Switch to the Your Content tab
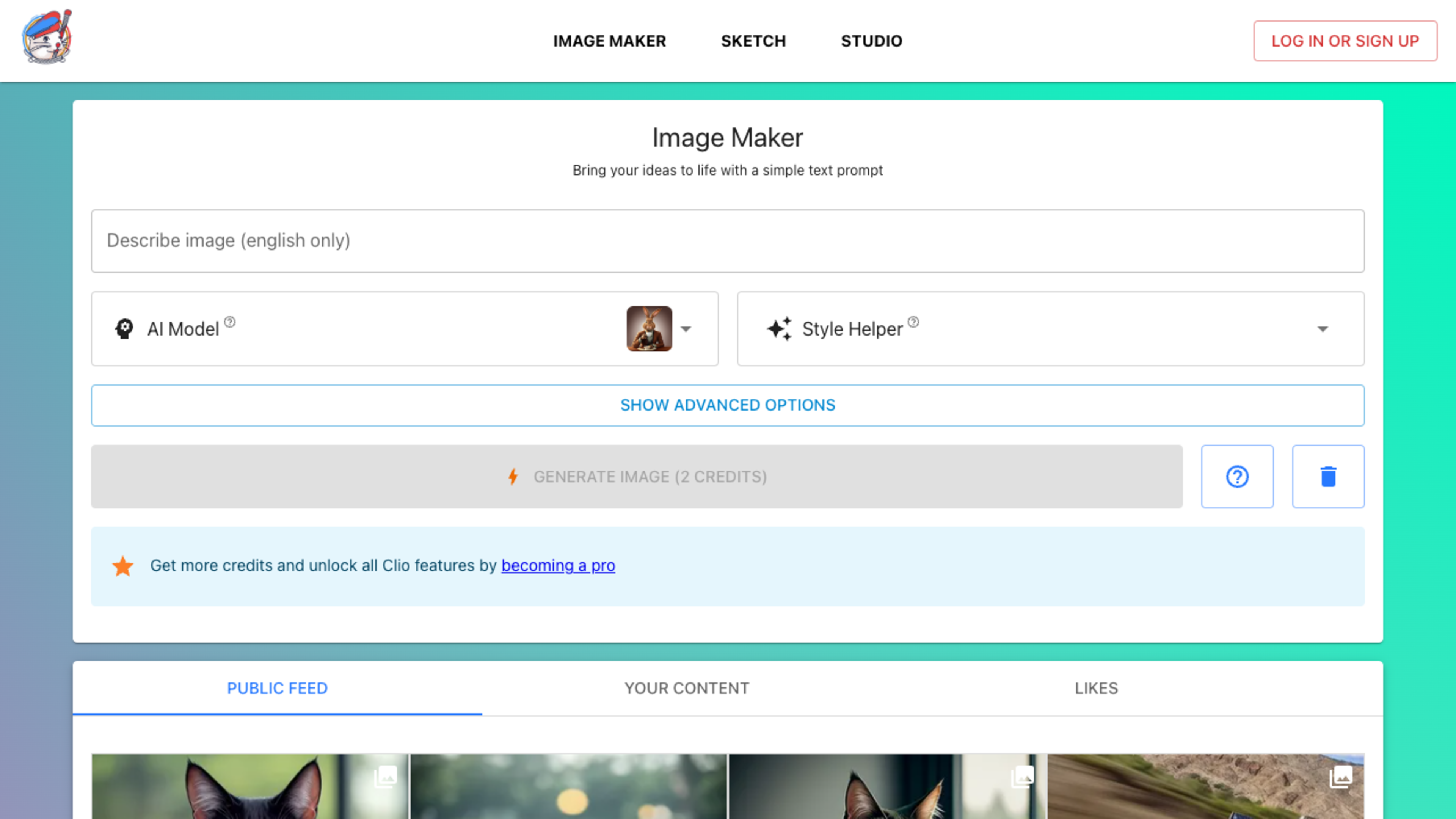 (x=686, y=688)
